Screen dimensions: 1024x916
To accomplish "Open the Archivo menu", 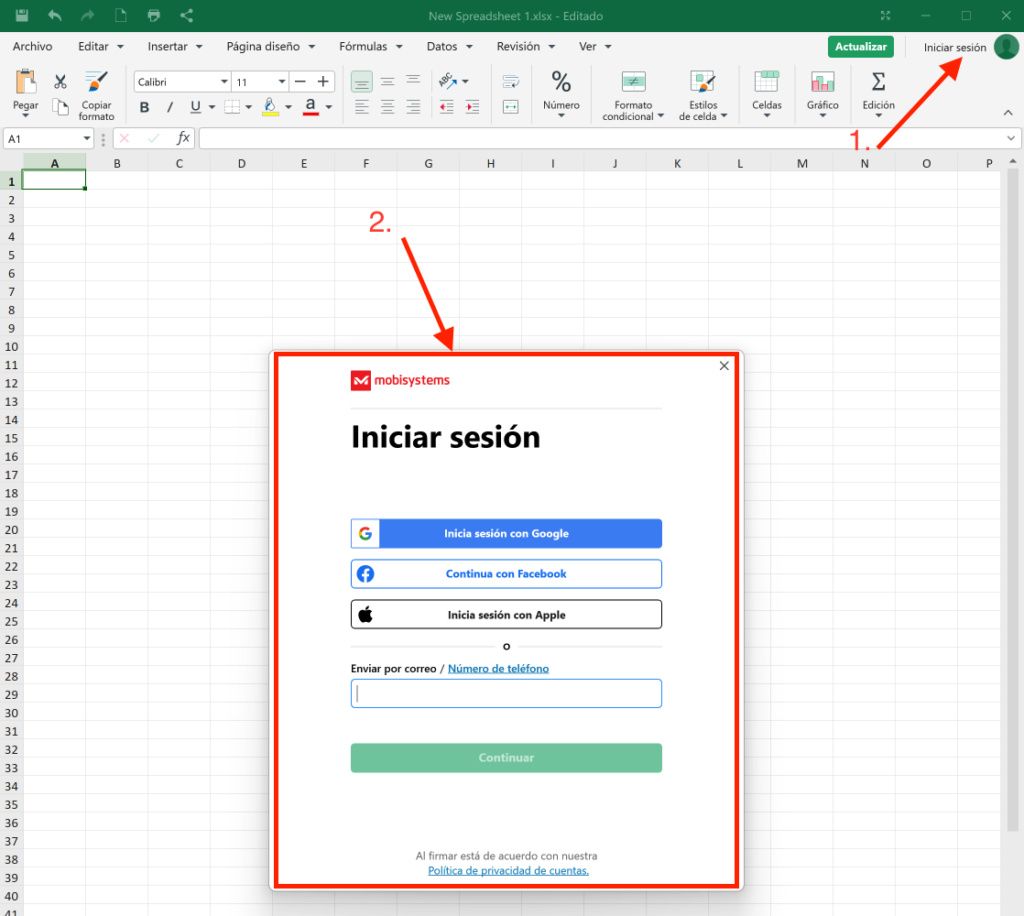I will (32, 47).
